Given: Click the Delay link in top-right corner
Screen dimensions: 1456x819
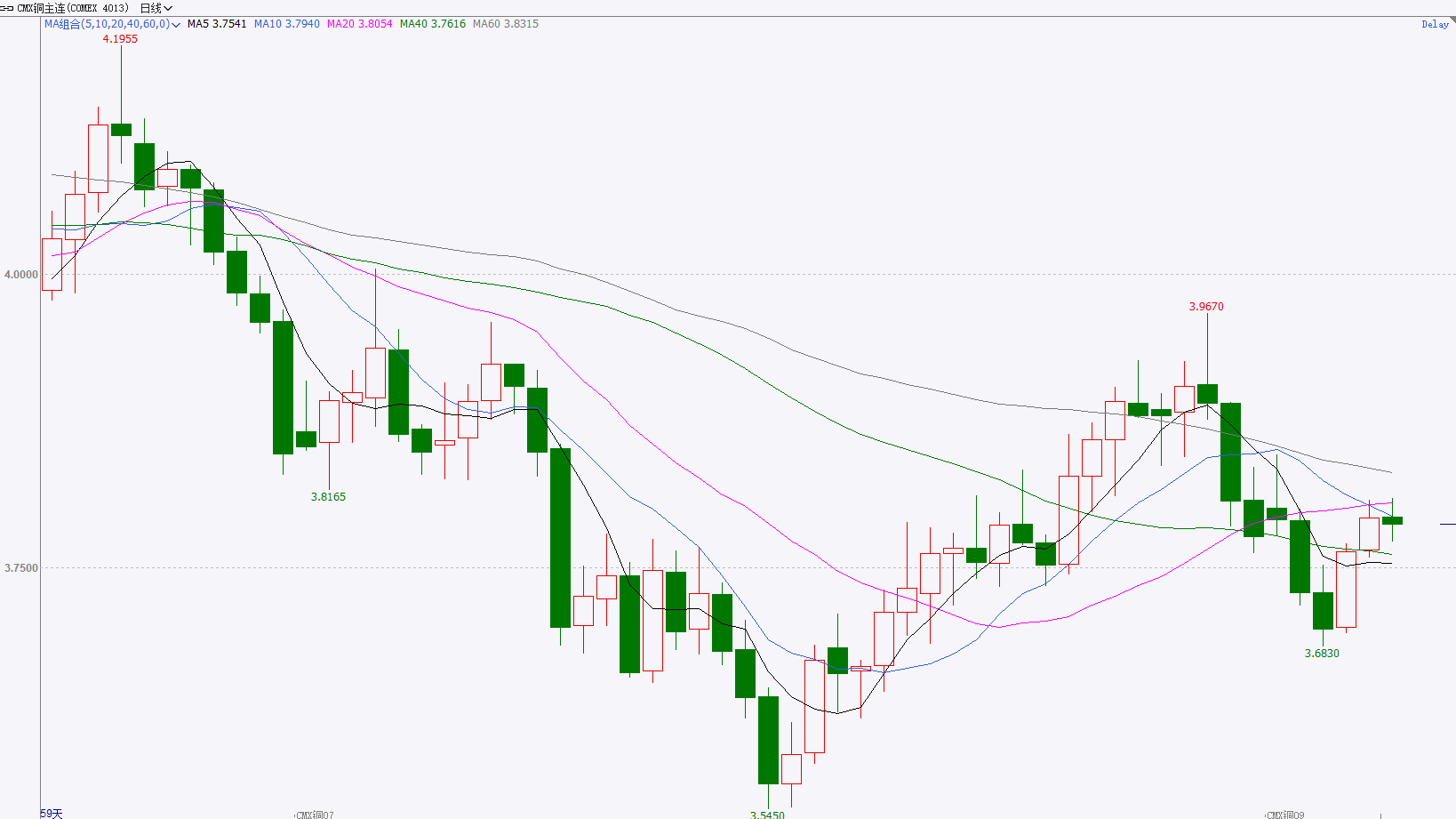Looking at the screenshot, I should coord(1435,24).
